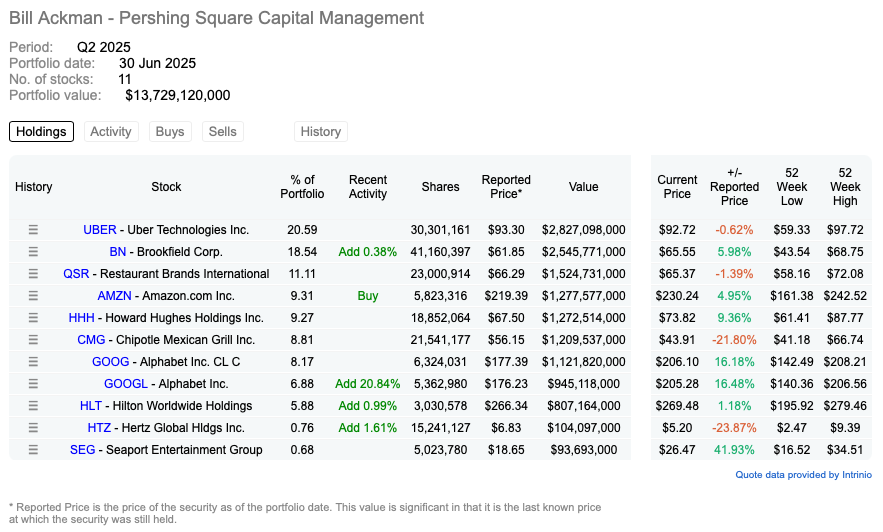Viewport: 883px width, 532px height.
Task: Sort by Reported Price header
Action: point(506,187)
